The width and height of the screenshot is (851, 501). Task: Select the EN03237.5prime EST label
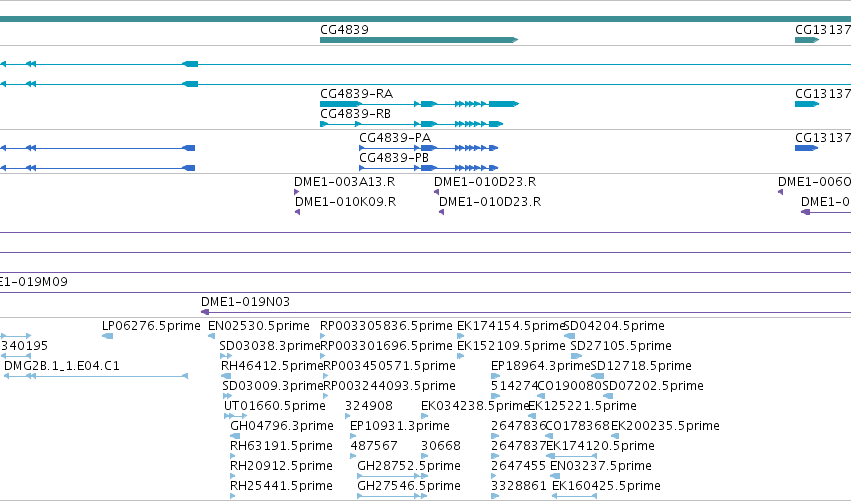tap(601, 467)
